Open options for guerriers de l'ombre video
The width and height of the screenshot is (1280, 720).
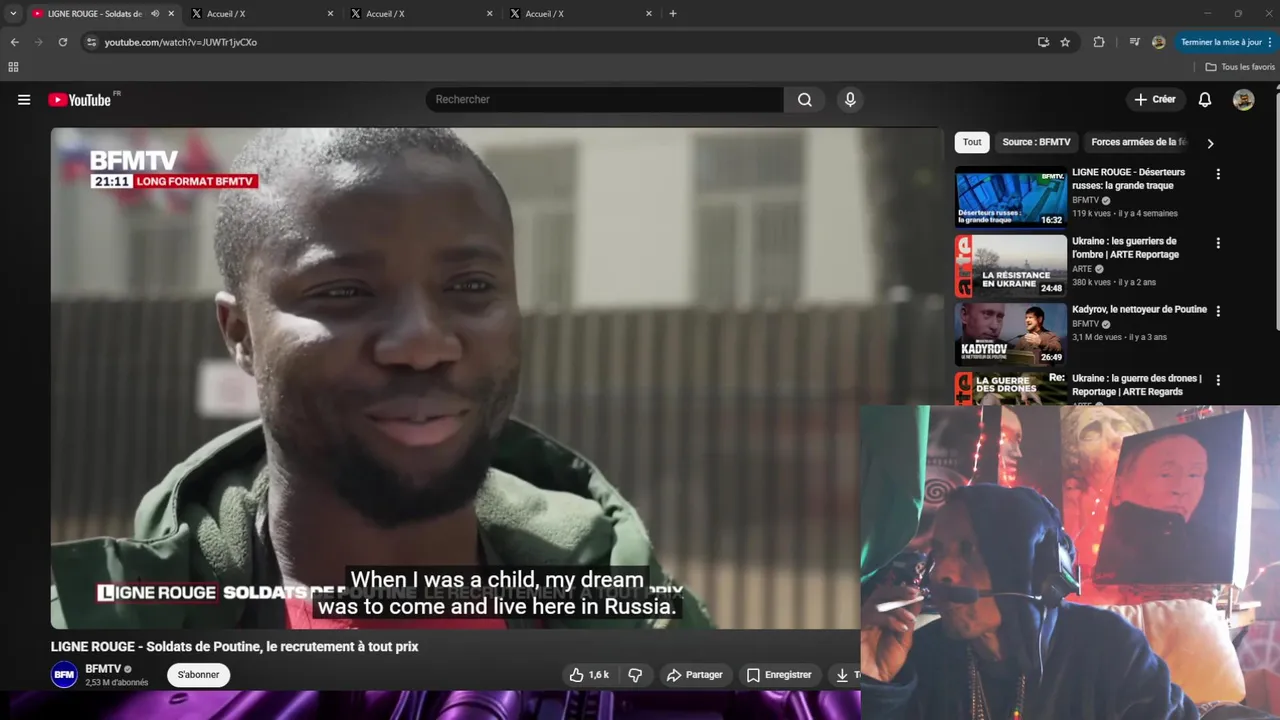[x=1218, y=243]
